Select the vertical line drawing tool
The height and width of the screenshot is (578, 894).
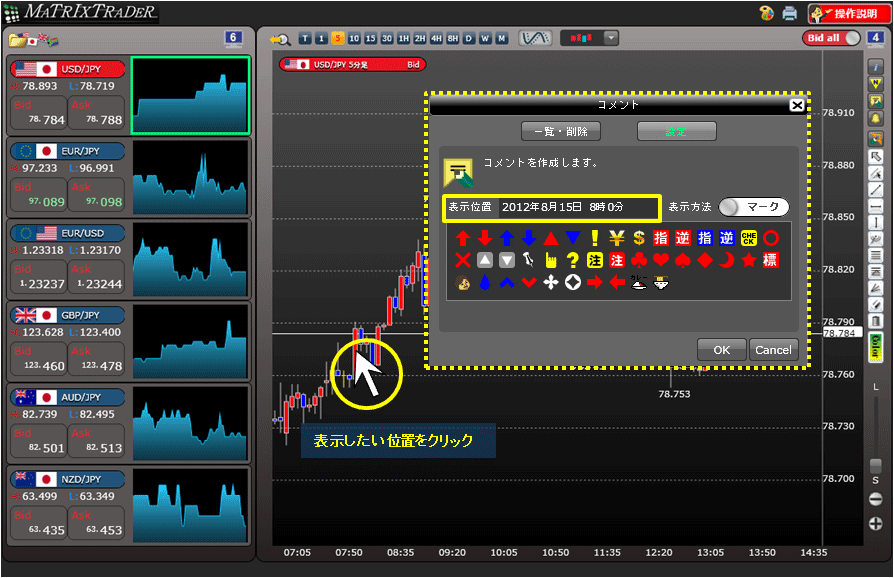[875, 223]
